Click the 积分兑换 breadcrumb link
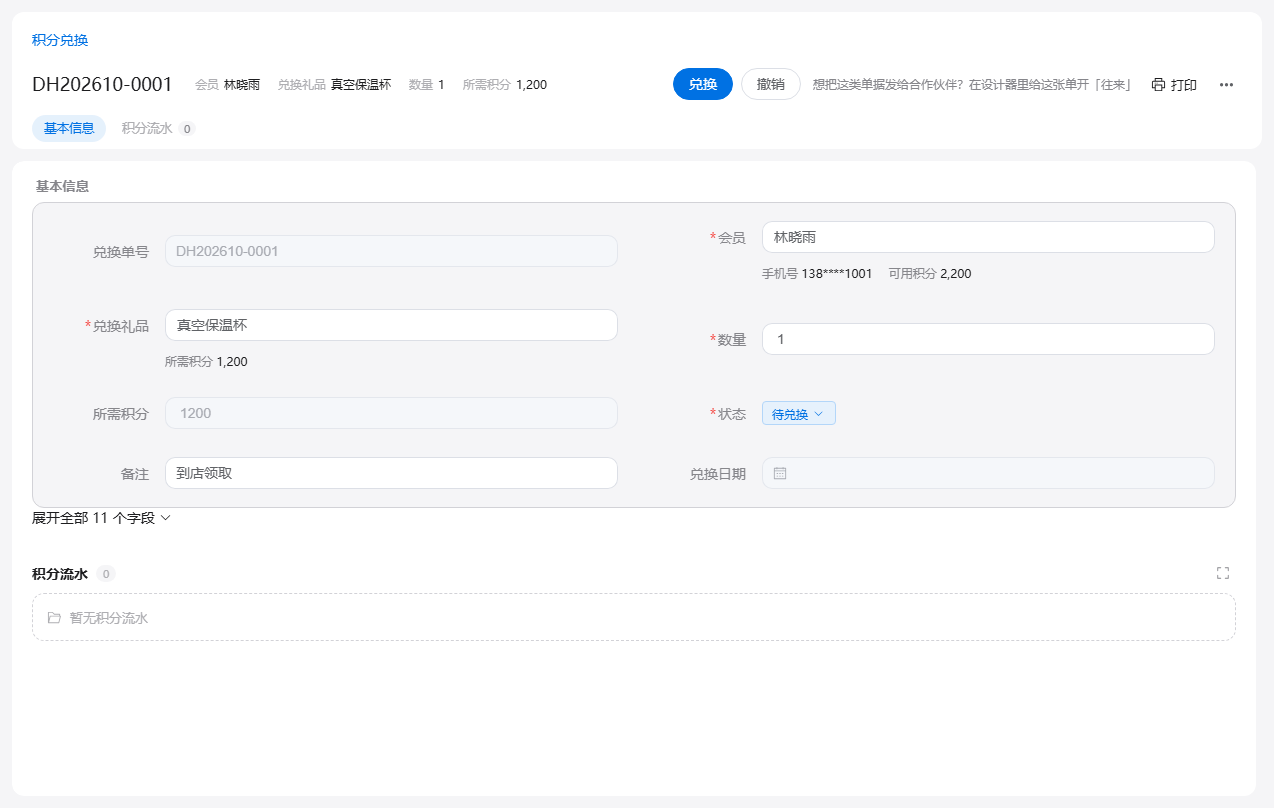Viewport: 1274px width, 808px height. click(x=60, y=40)
